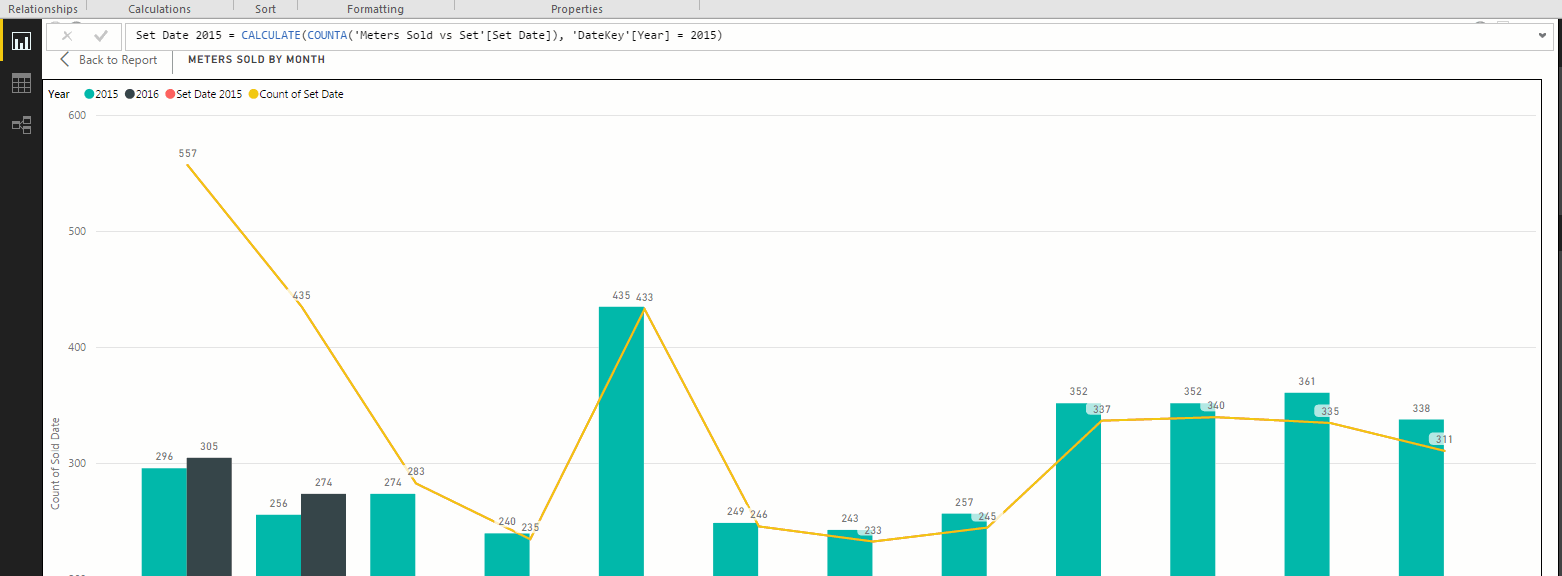Click the 400 y-axis value
This screenshot has height=576, width=1562.
point(77,347)
